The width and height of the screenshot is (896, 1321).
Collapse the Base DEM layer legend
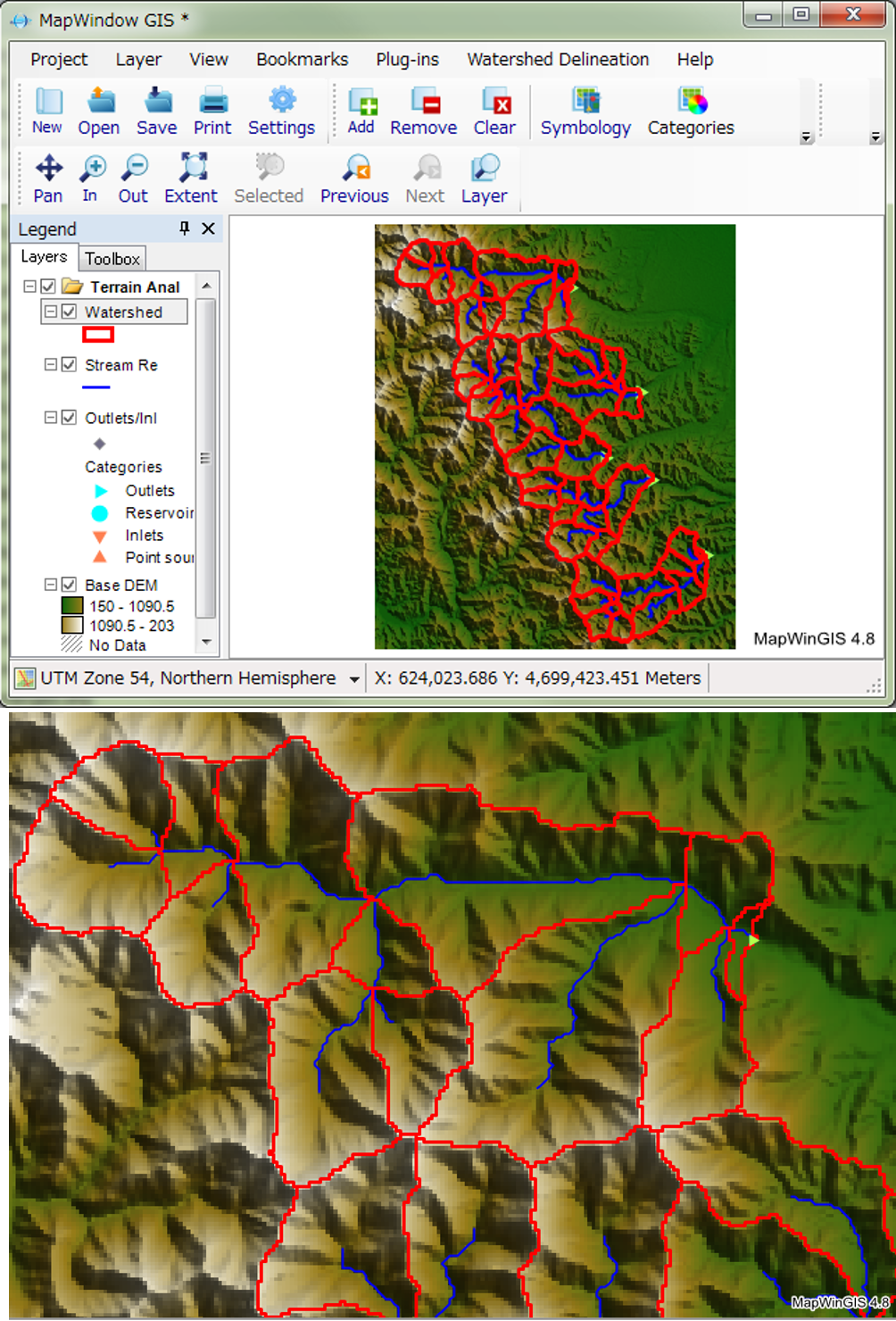point(51,585)
